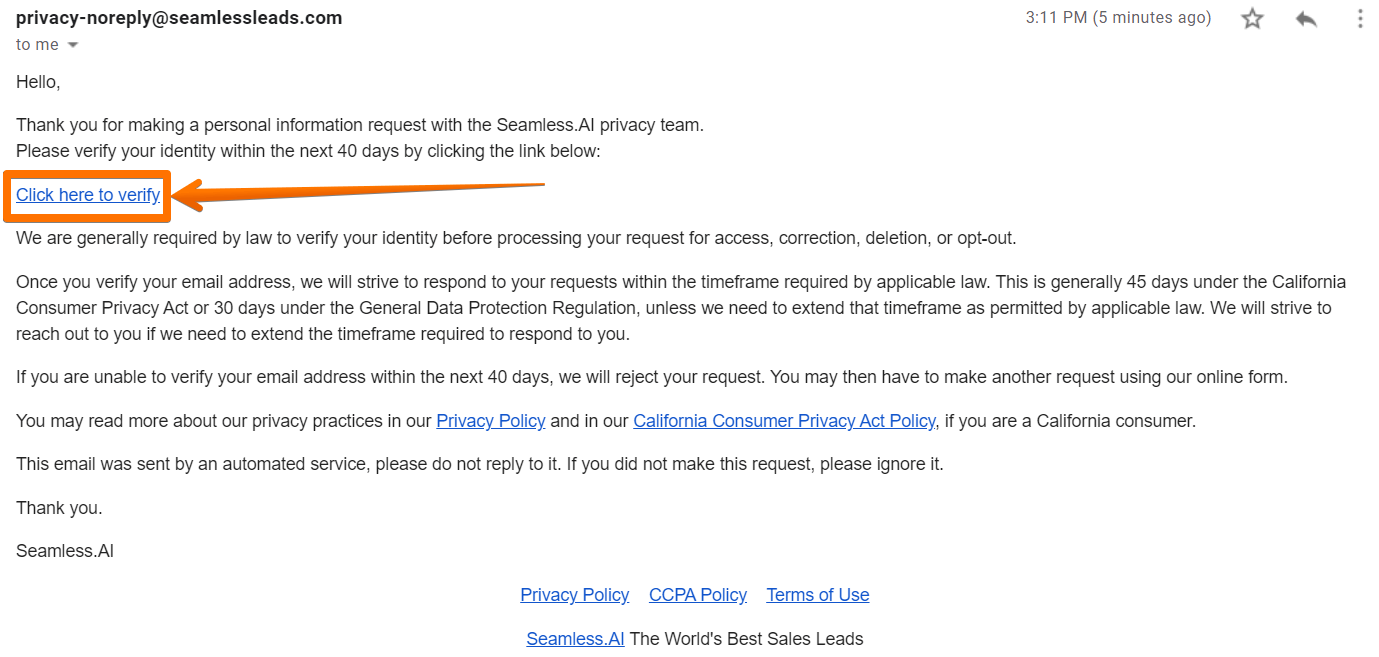The image size is (1379, 657).
Task: Star this email message
Action: click(1252, 19)
